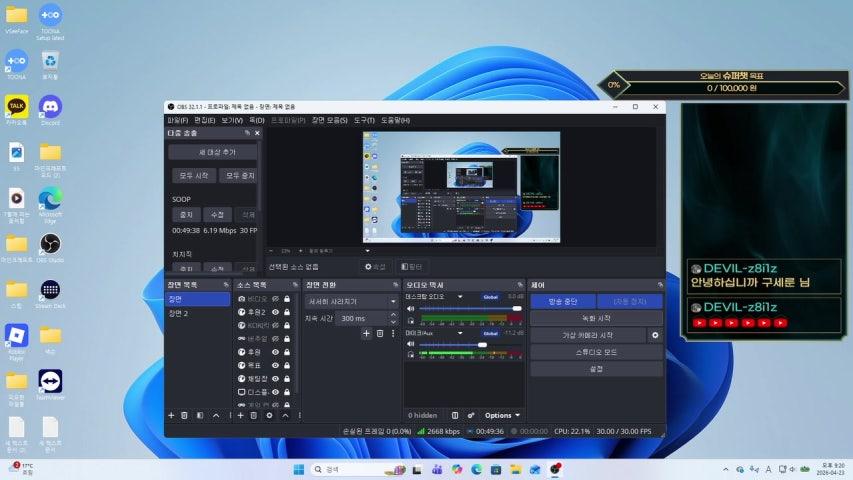The height and width of the screenshot is (480, 853).
Task: Open the 파일(F) menu
Action: [176, 120]
